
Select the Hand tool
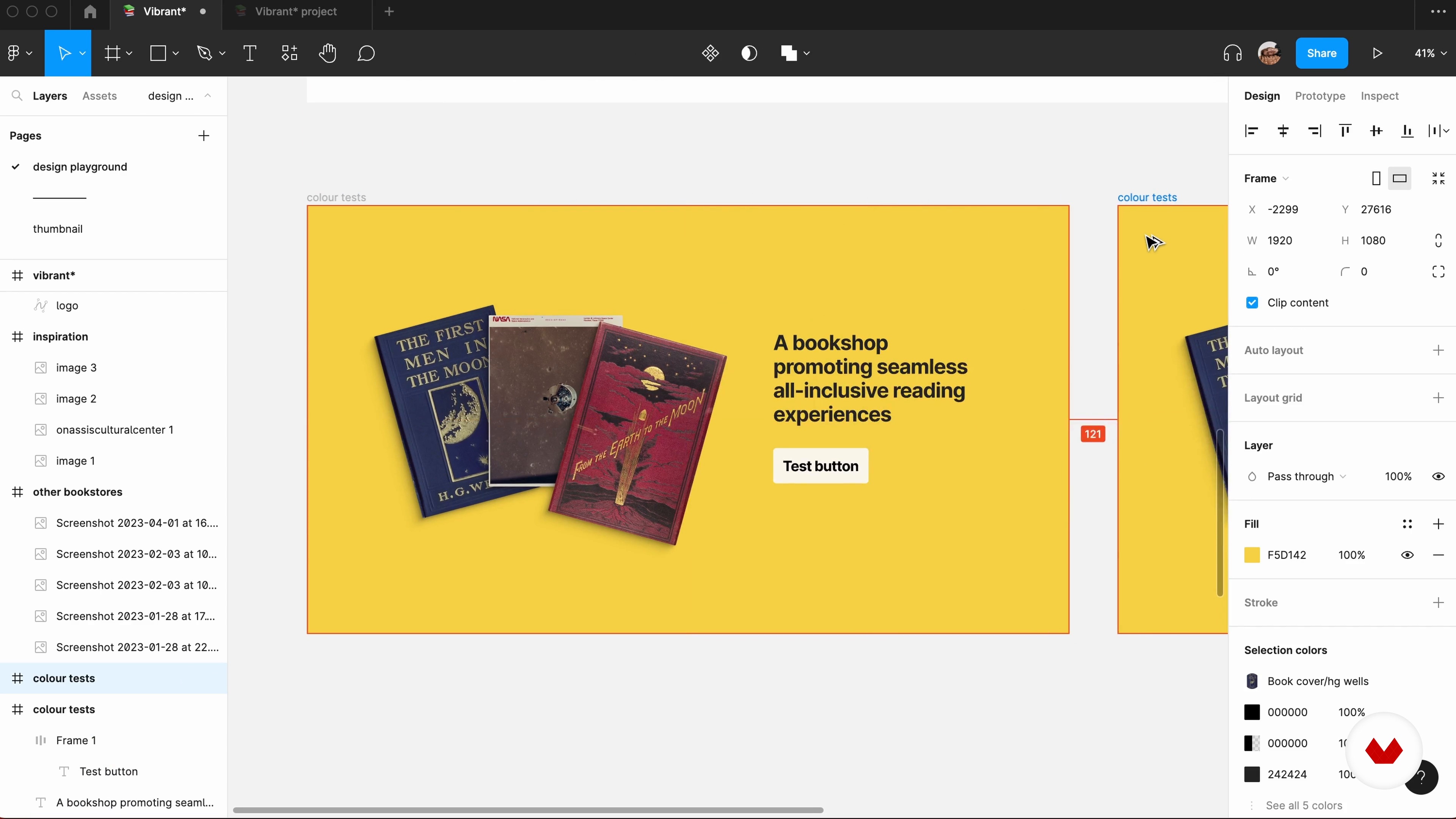[x=327, y=53]
